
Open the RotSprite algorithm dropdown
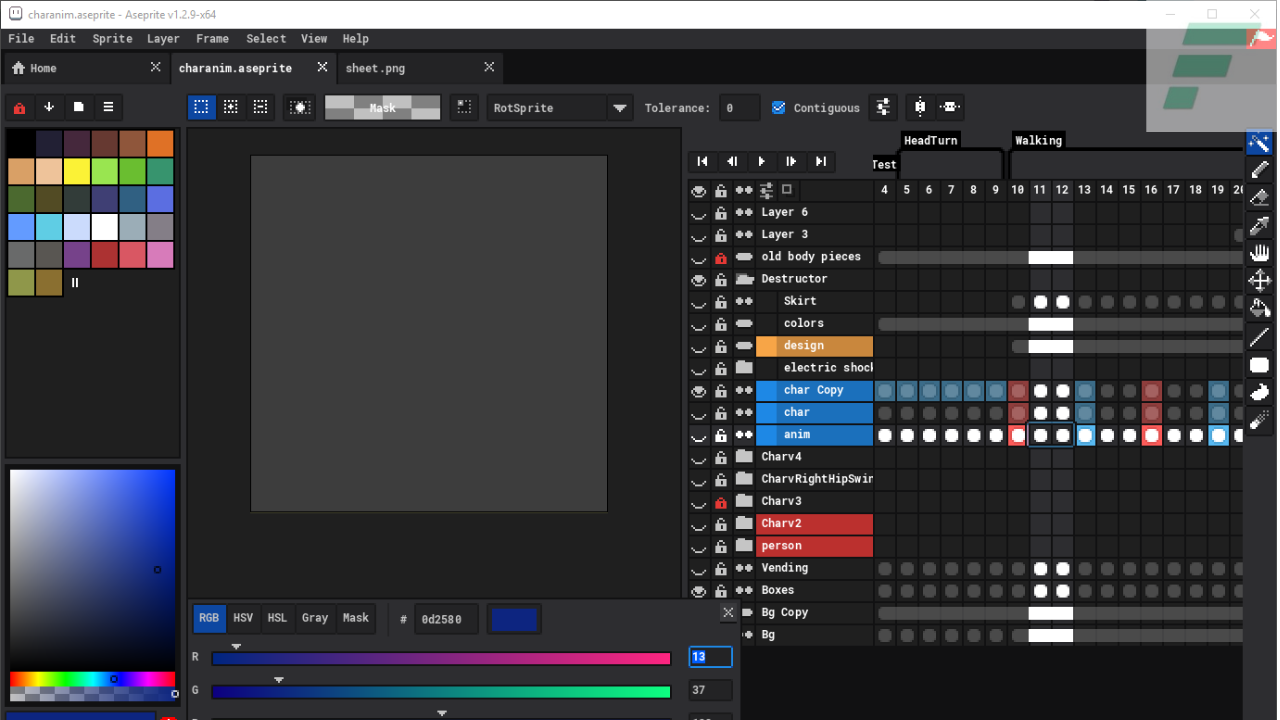click(x=620, y=108)
